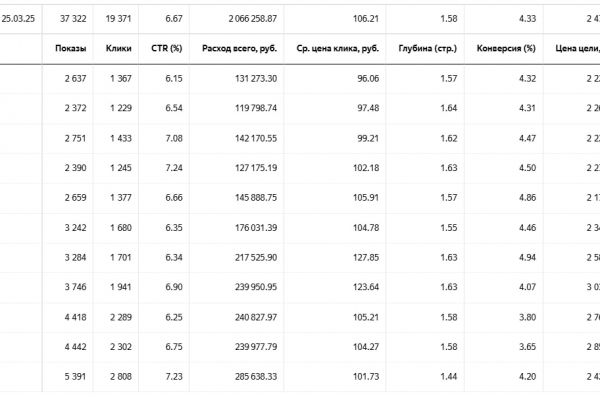Click the Клики column header
The width and height of the screenshot is (600, 400).
[x=118, y=47]
